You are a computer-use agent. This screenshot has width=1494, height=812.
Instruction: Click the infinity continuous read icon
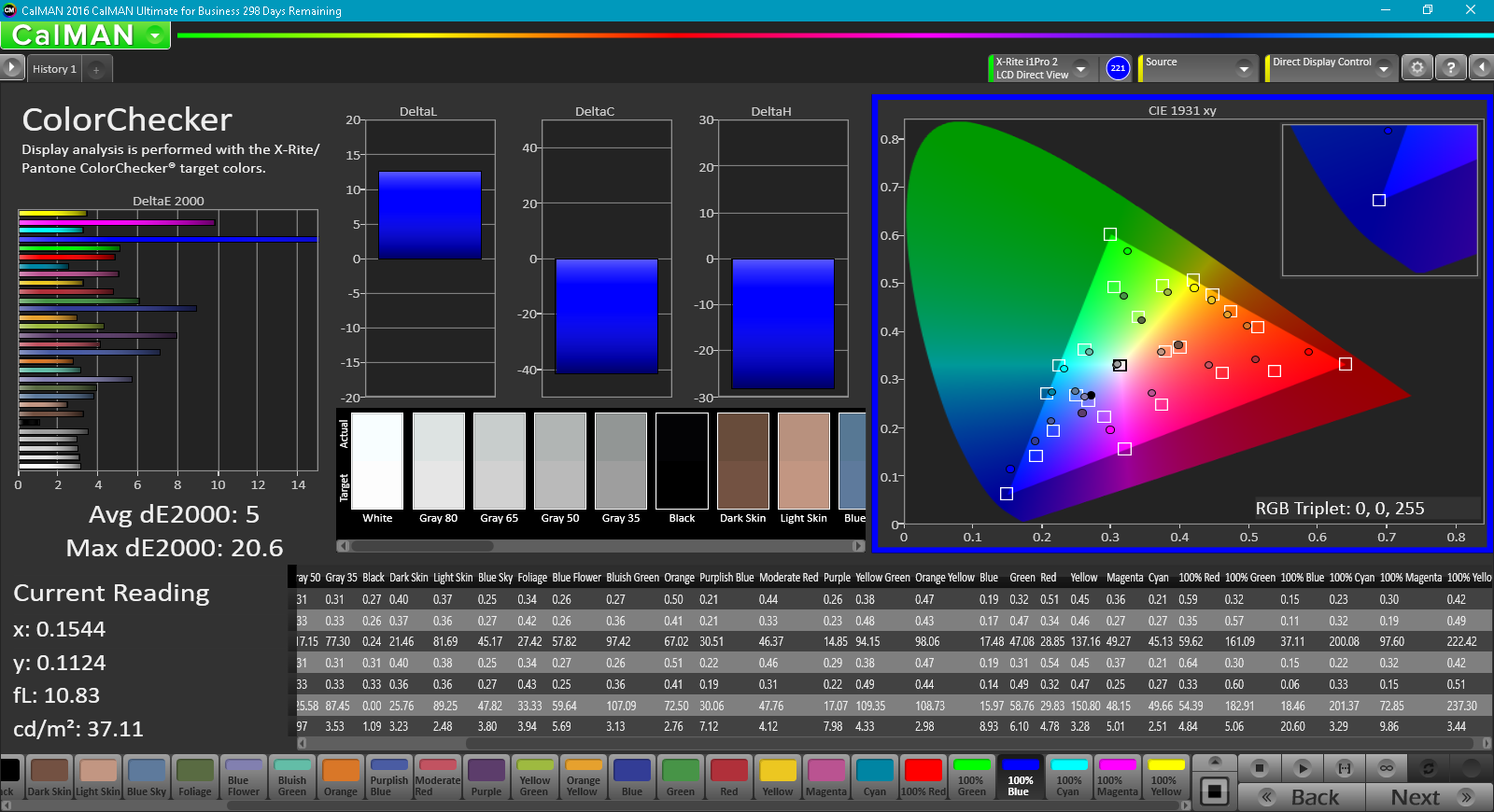pyautogui.click(x=1387, y=768)
